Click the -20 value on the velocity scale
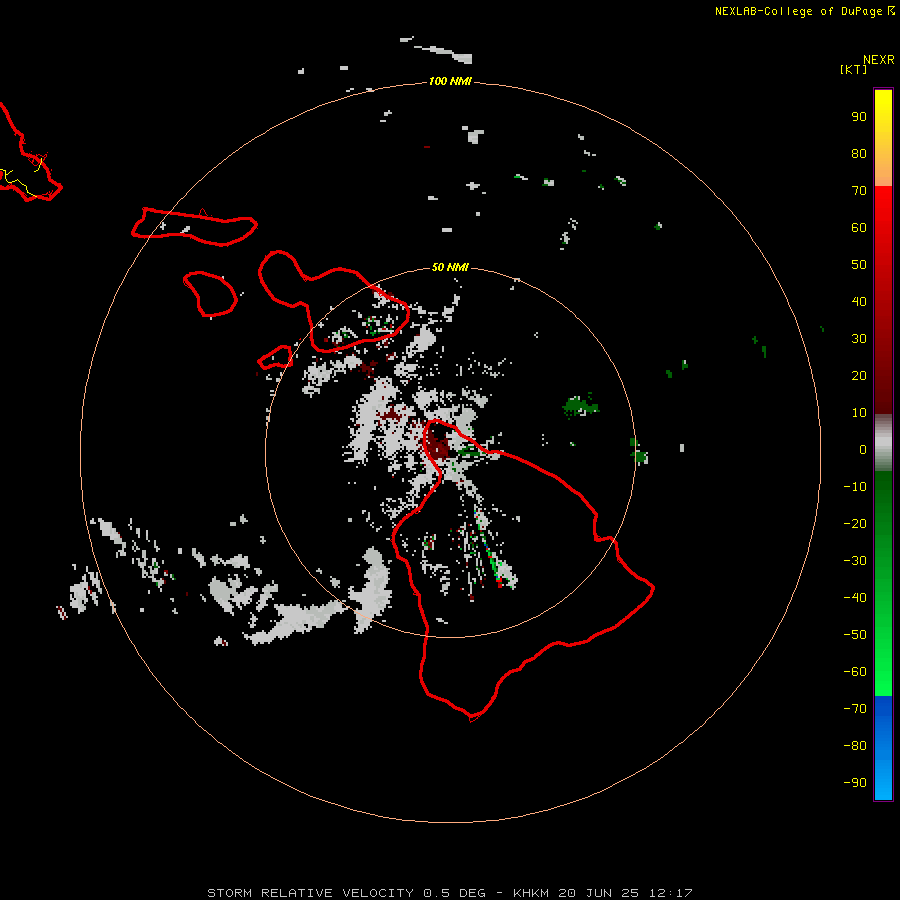Screen dimensions: 900x900 pos(855,524)
